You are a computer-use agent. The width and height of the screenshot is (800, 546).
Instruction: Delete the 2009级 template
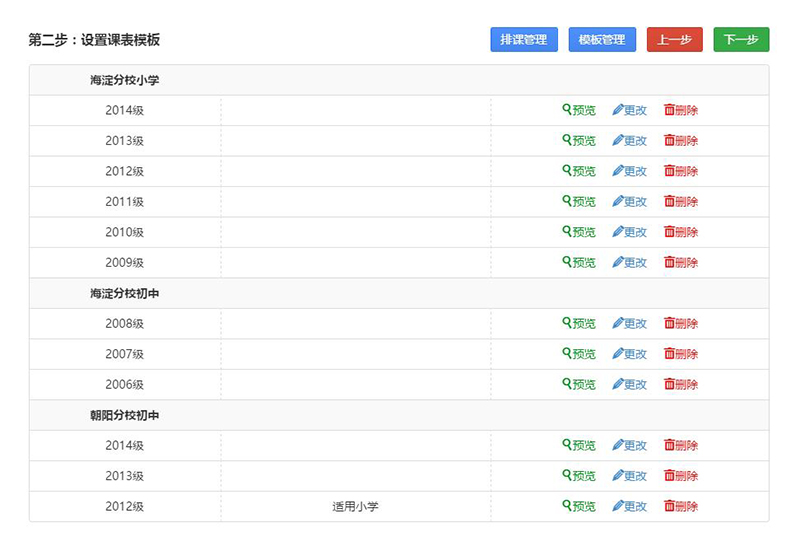pos(681,262)
